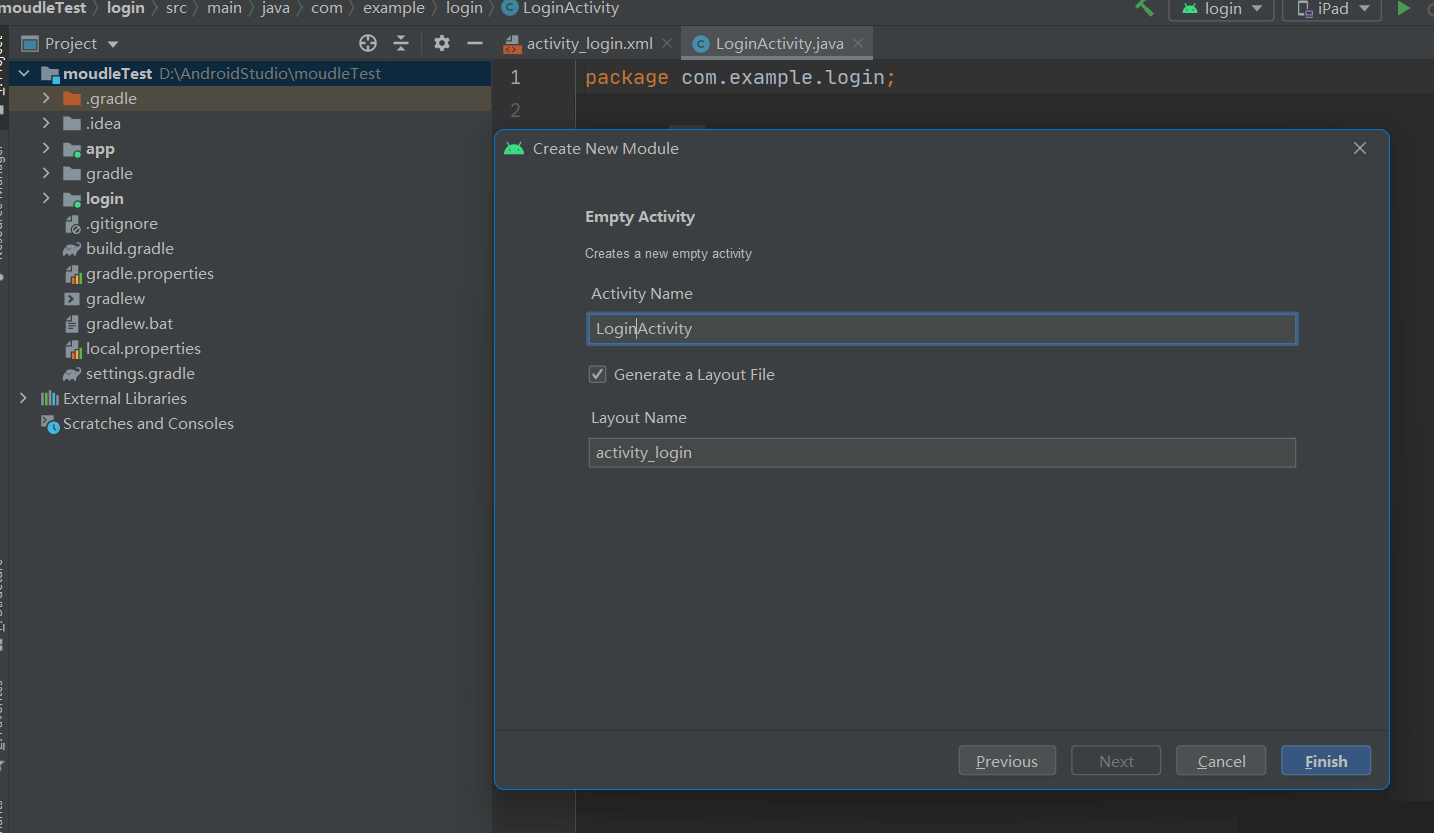
Task: Click the src breadcrumb
Action: pyautogui.click(x=177, y=8)
